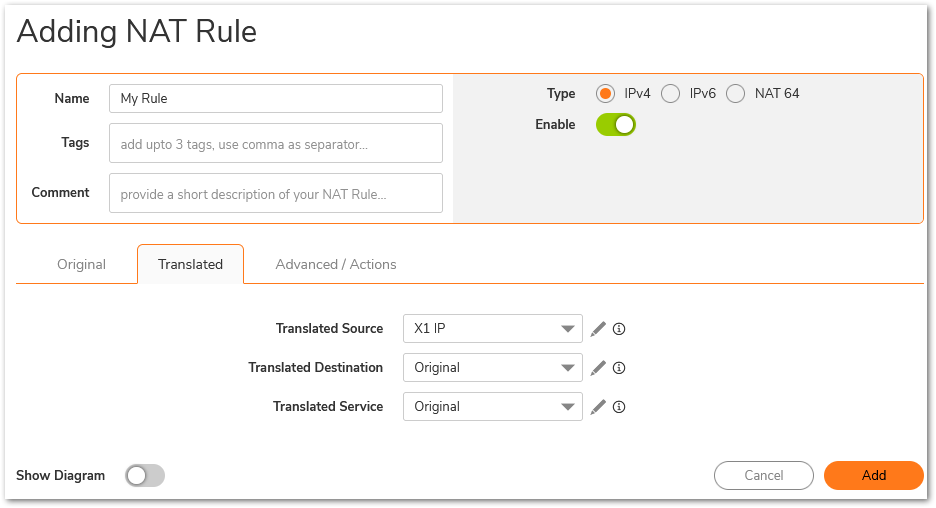Open info icon for Translated Destination
936x508 pixels.
coord(619,368)
